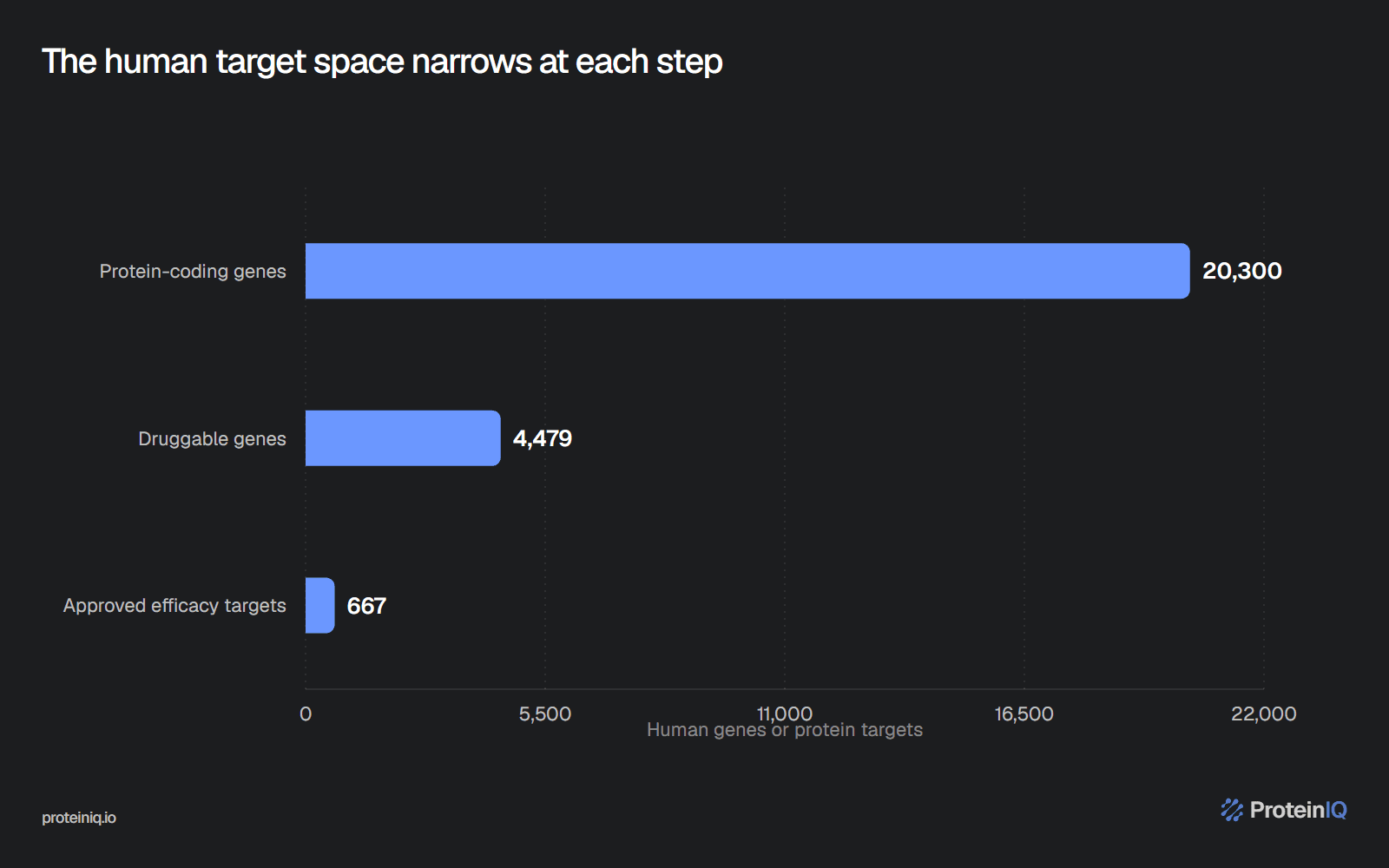
Task: Click the 5,500 axis tick label
Action: 545,713
